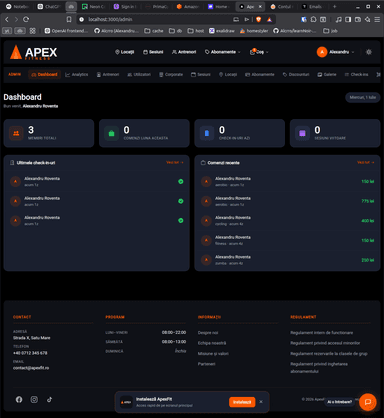Toggle the light/dark theme sun icon

(369, 52)
